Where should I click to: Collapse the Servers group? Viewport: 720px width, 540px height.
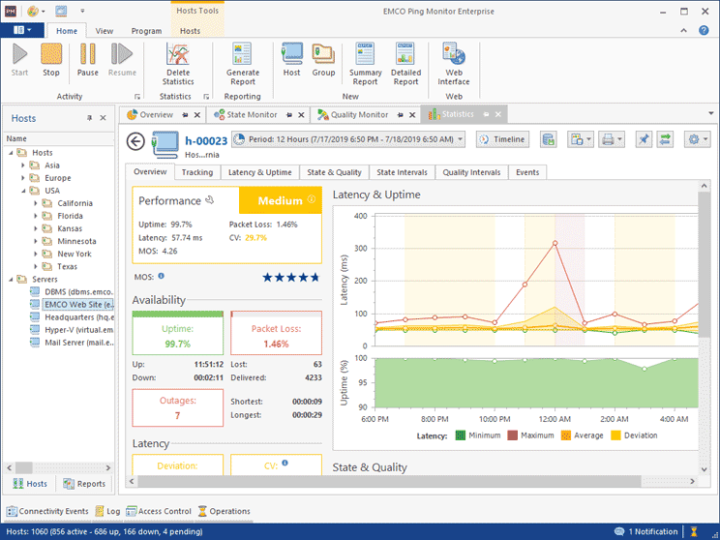11,279
